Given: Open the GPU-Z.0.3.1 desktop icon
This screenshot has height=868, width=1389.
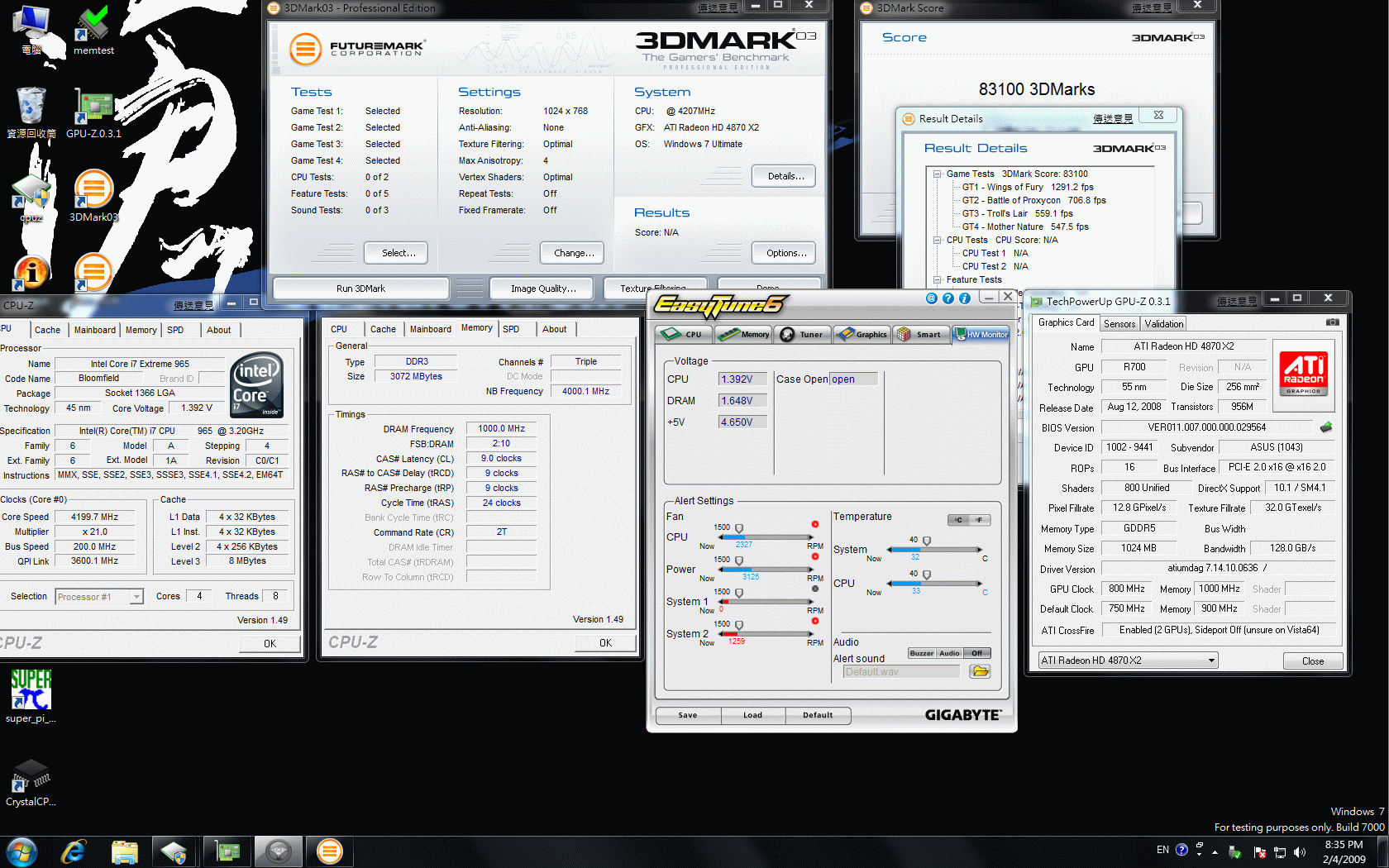Looking at the screenshot, I should (93, 113).
